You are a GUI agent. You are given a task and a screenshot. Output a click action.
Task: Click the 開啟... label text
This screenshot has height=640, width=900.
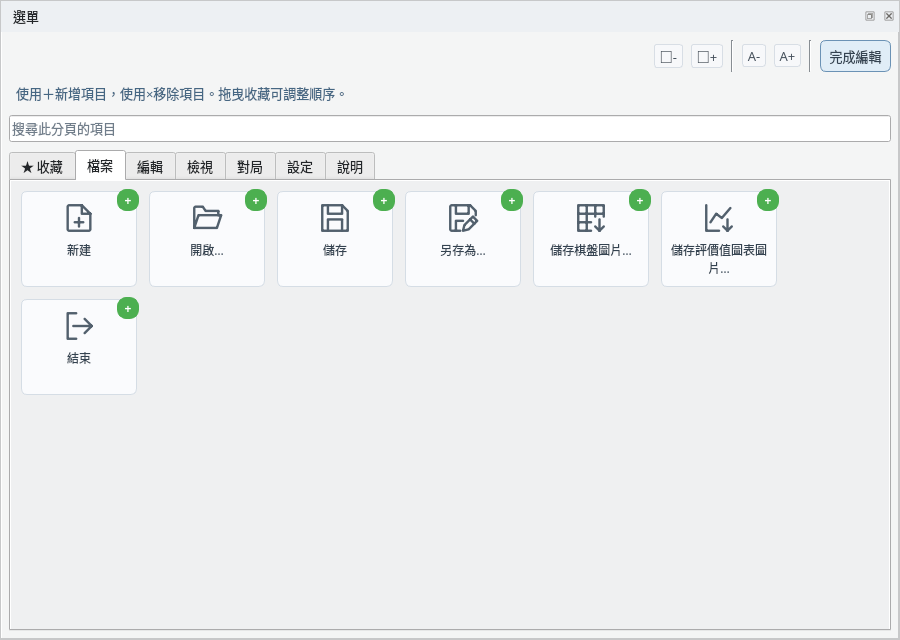pyautogui.click(x=207, y=250)
